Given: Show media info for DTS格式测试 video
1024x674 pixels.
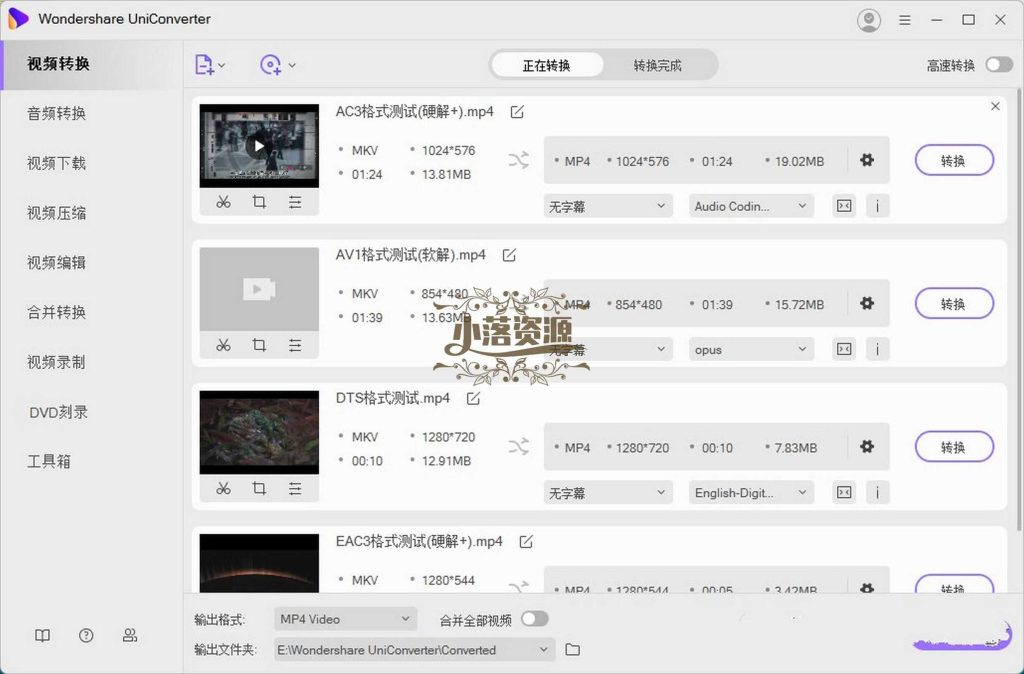Looking at the screenshot, I should pos(878,492).
